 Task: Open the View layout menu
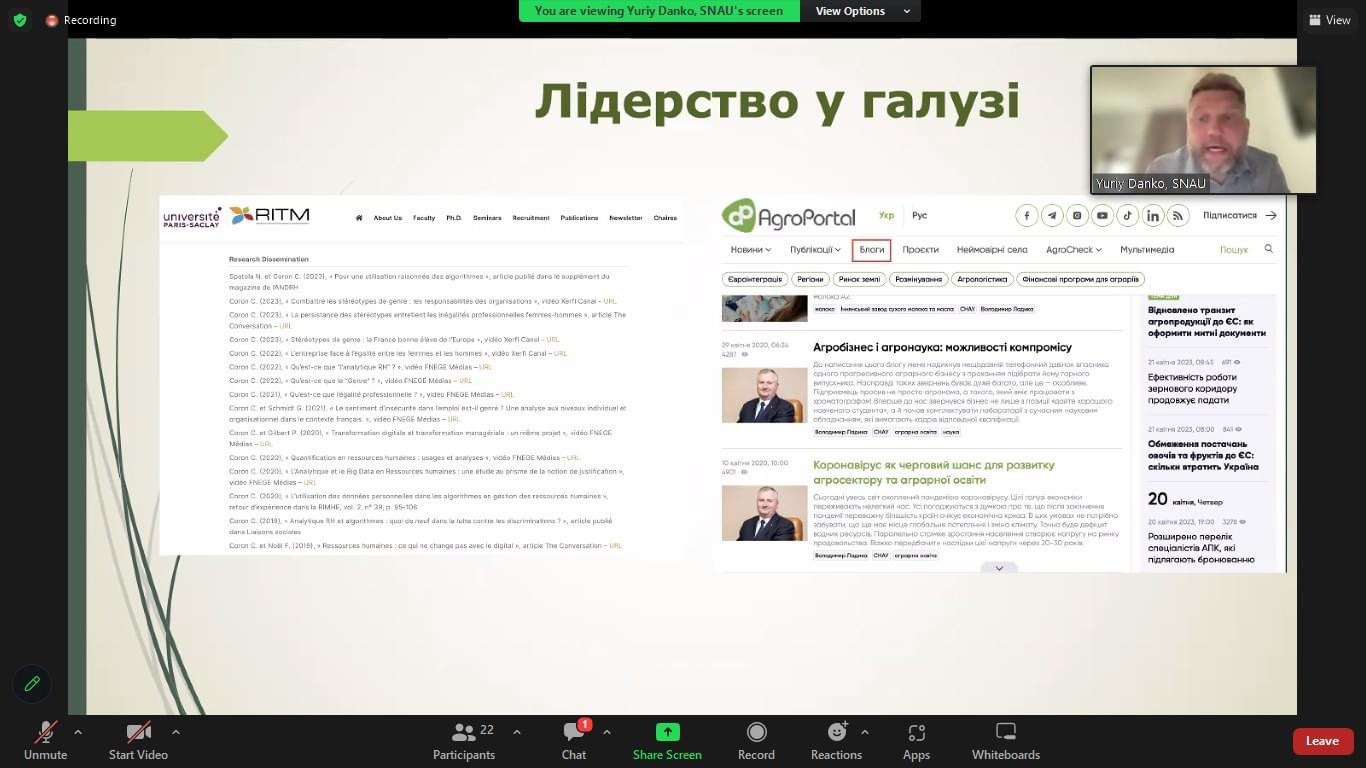[1329, 20]
